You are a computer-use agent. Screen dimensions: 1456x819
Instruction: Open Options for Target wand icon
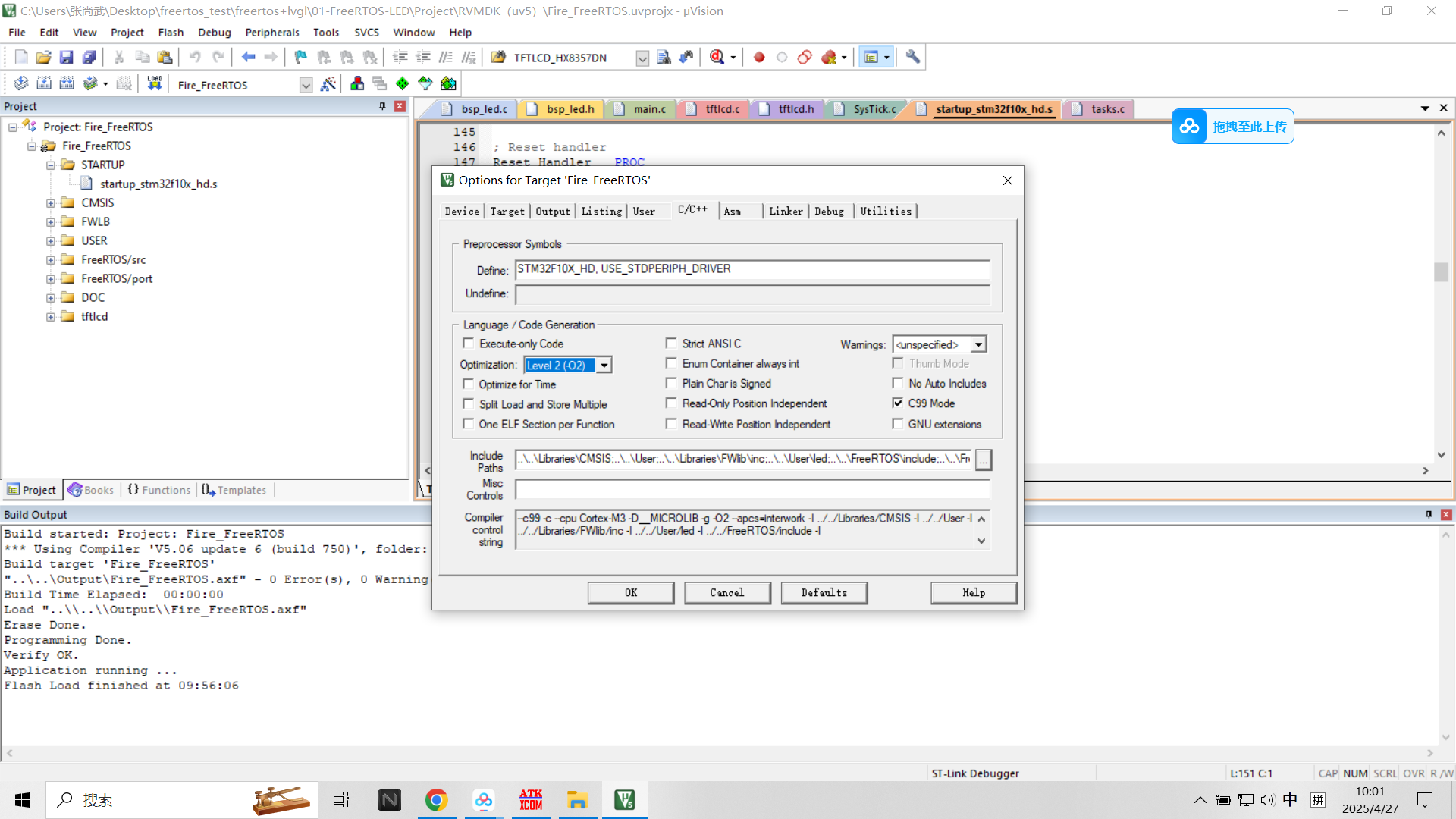click(328, 83)
